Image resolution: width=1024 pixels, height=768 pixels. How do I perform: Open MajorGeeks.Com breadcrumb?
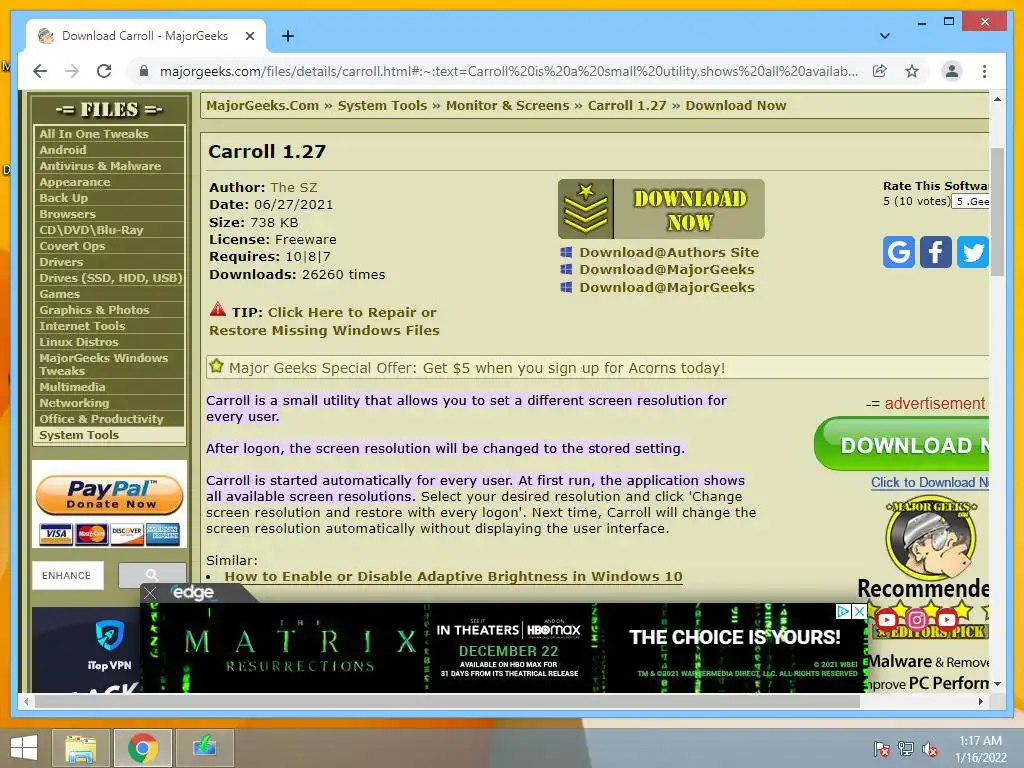click(x=263, y=106)
